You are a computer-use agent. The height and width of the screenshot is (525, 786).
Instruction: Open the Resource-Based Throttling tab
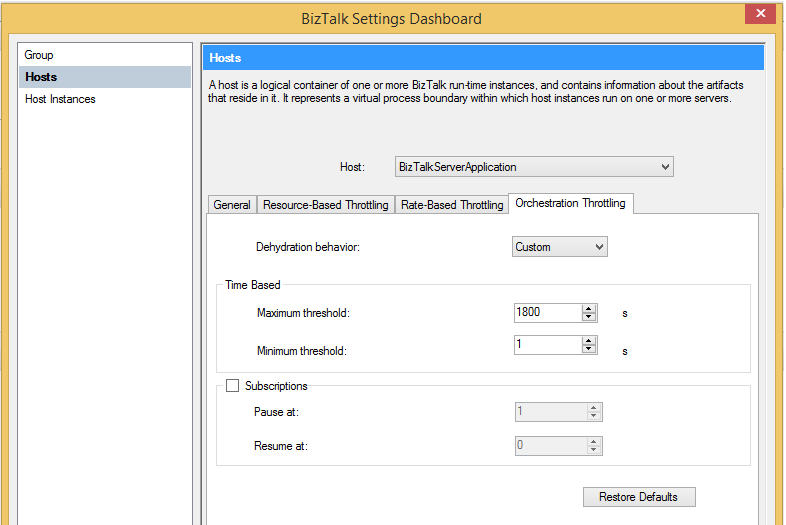[x=326, y=205]
